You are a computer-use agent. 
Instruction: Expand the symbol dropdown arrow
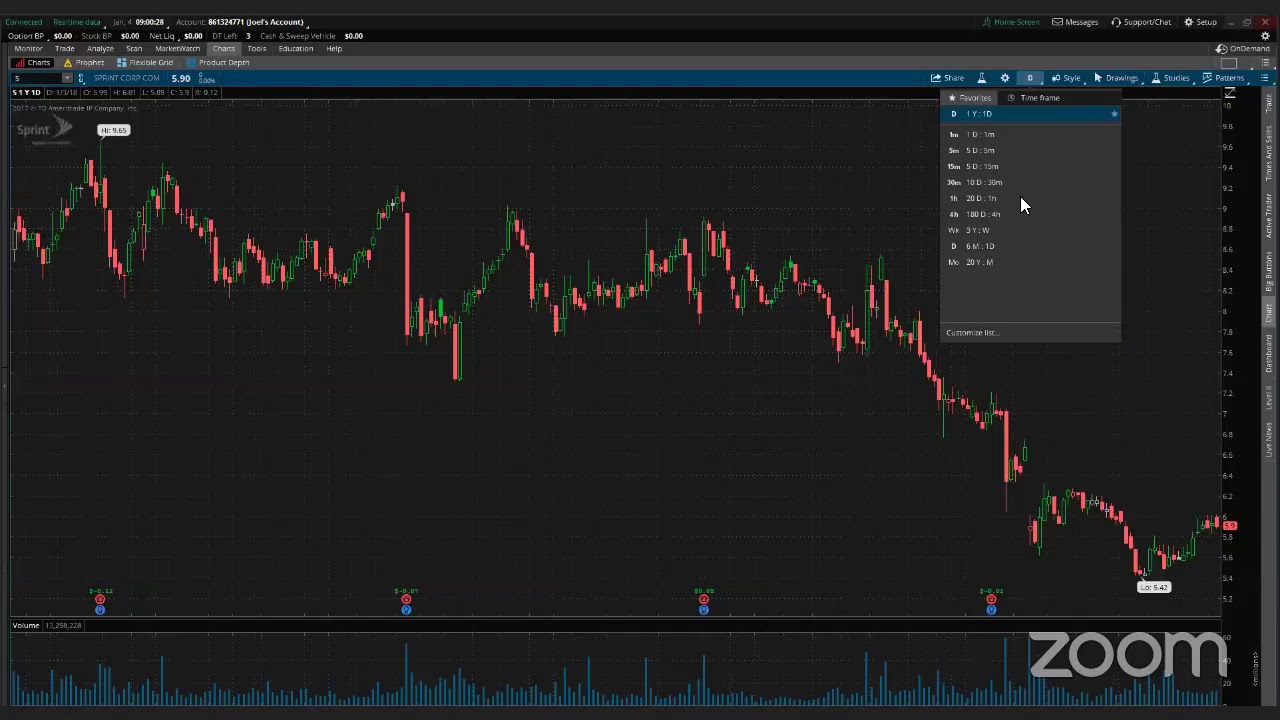pyautogui.click(x=67, y=78)
